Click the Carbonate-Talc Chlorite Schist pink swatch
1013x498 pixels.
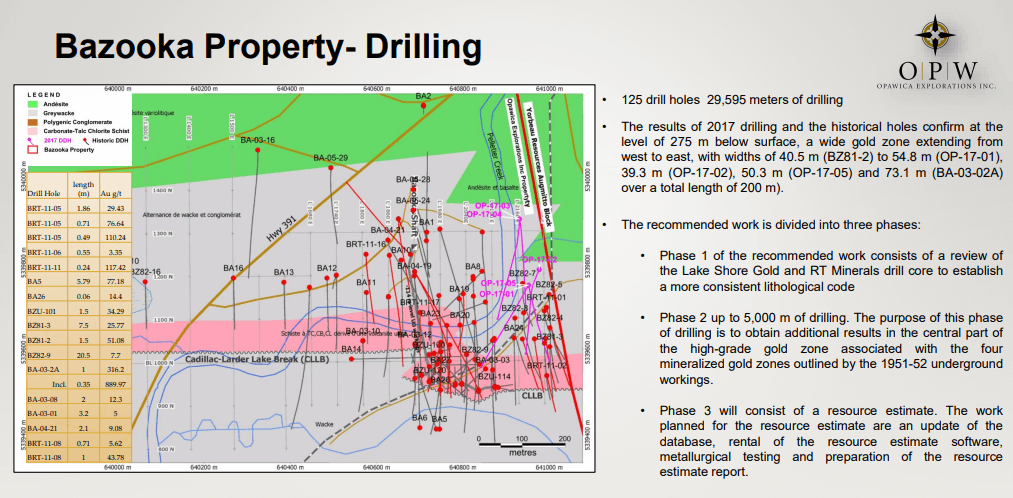tap(33, 130)
